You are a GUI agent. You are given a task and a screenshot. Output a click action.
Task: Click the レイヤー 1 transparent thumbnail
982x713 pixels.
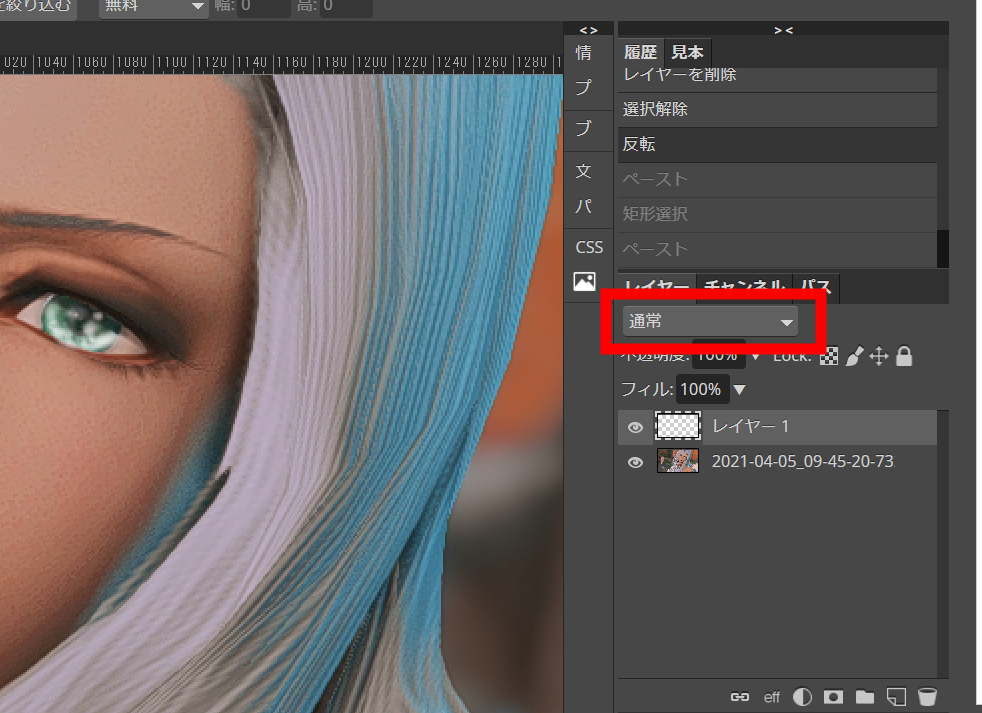(x=678, y=426)
